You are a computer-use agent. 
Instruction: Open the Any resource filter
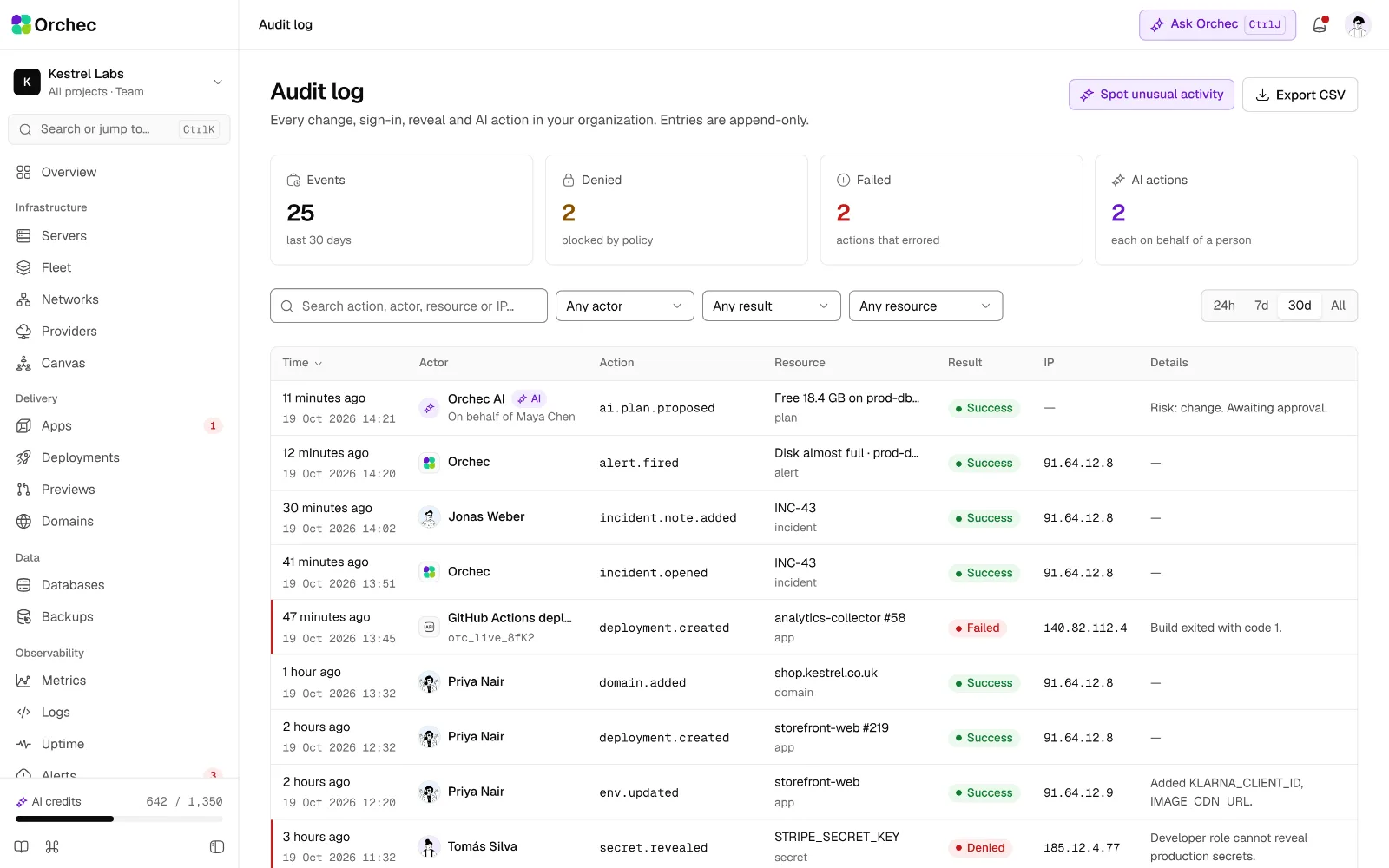[925, 306]
